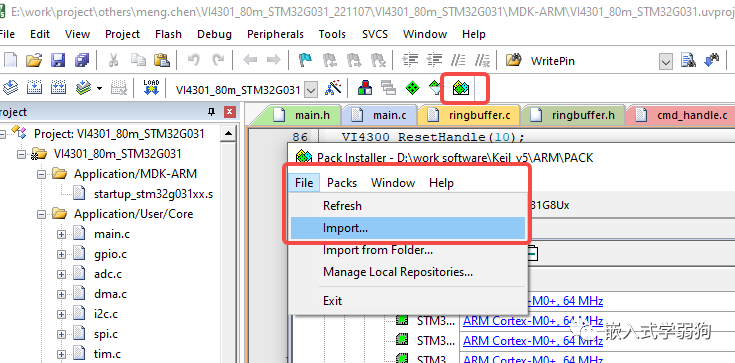This screenshot has width=735, height=363.
Task: Expand the spi.c tree node
Action: [61, 334]
